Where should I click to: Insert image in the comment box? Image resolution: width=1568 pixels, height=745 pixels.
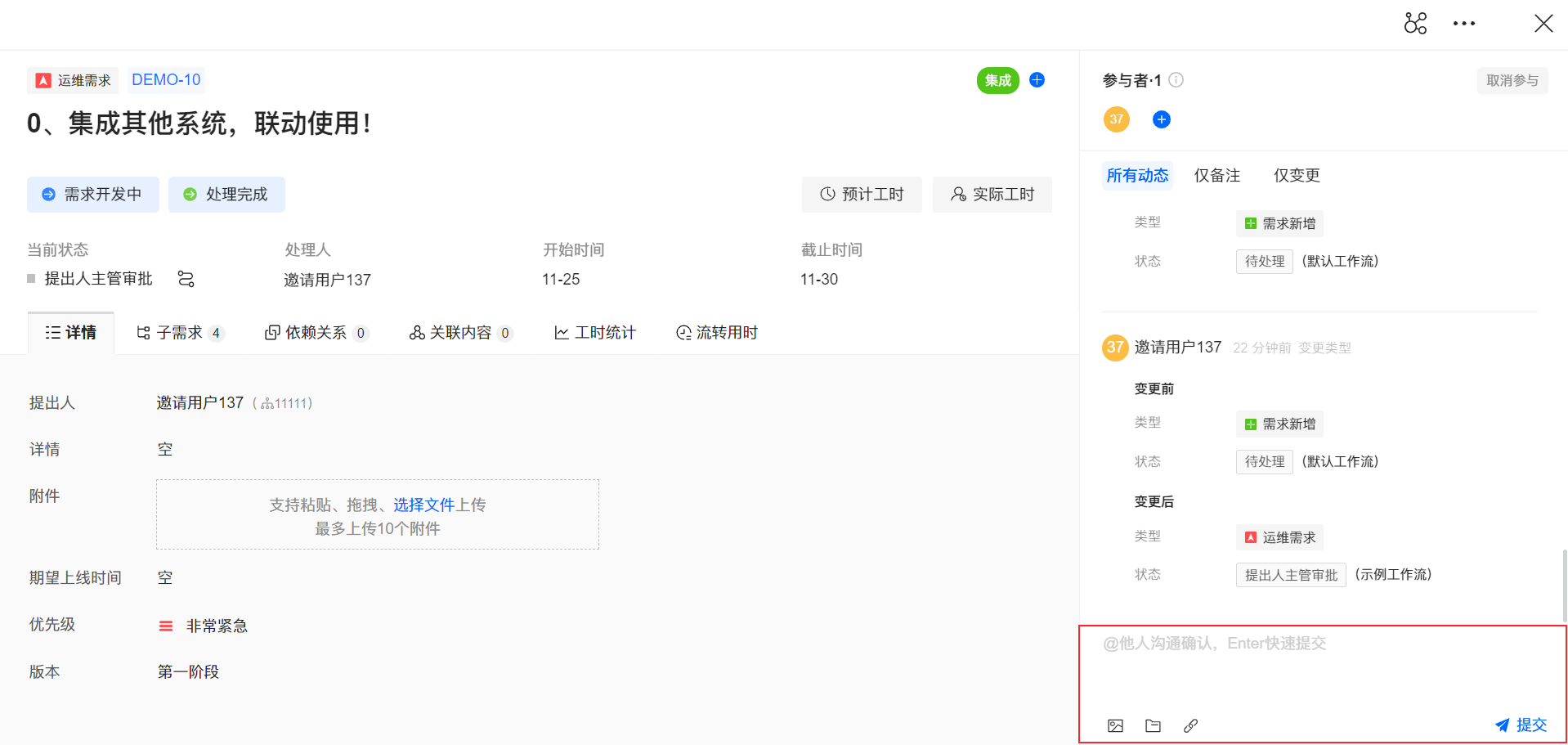tap(1115, 725)
